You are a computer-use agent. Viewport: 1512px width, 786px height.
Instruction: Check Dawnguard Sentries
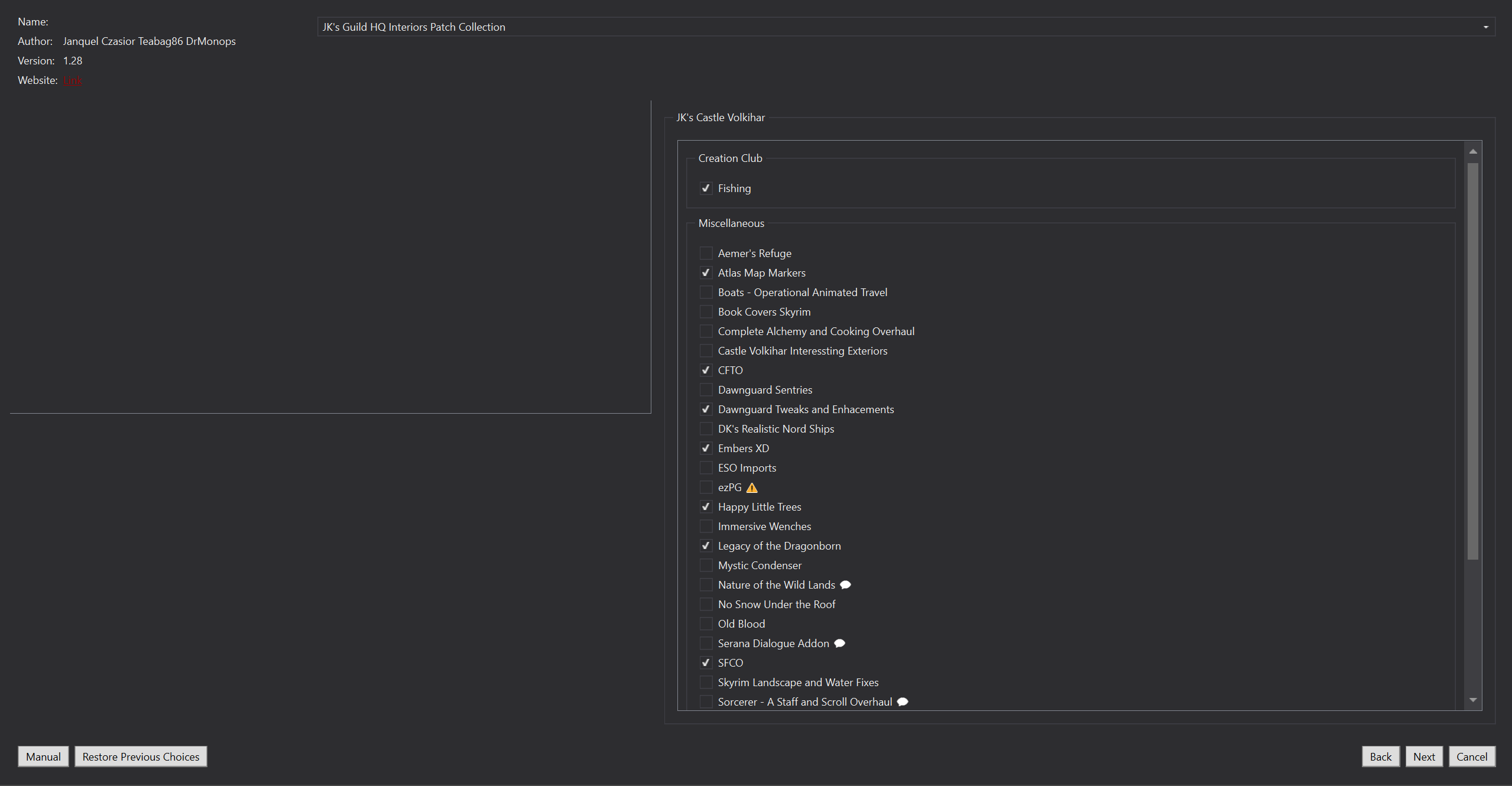[706, 390]
